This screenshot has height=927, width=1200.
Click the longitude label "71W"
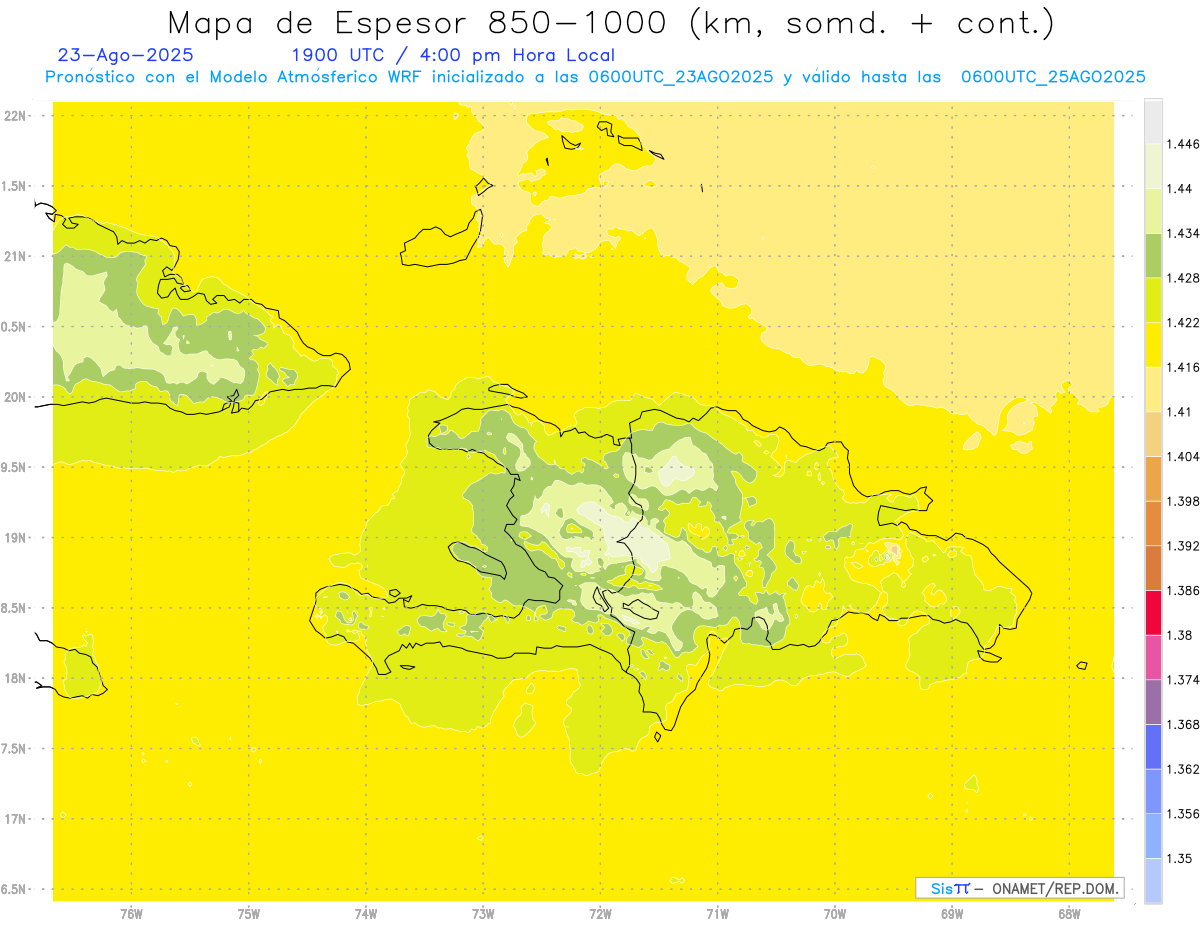717,914
